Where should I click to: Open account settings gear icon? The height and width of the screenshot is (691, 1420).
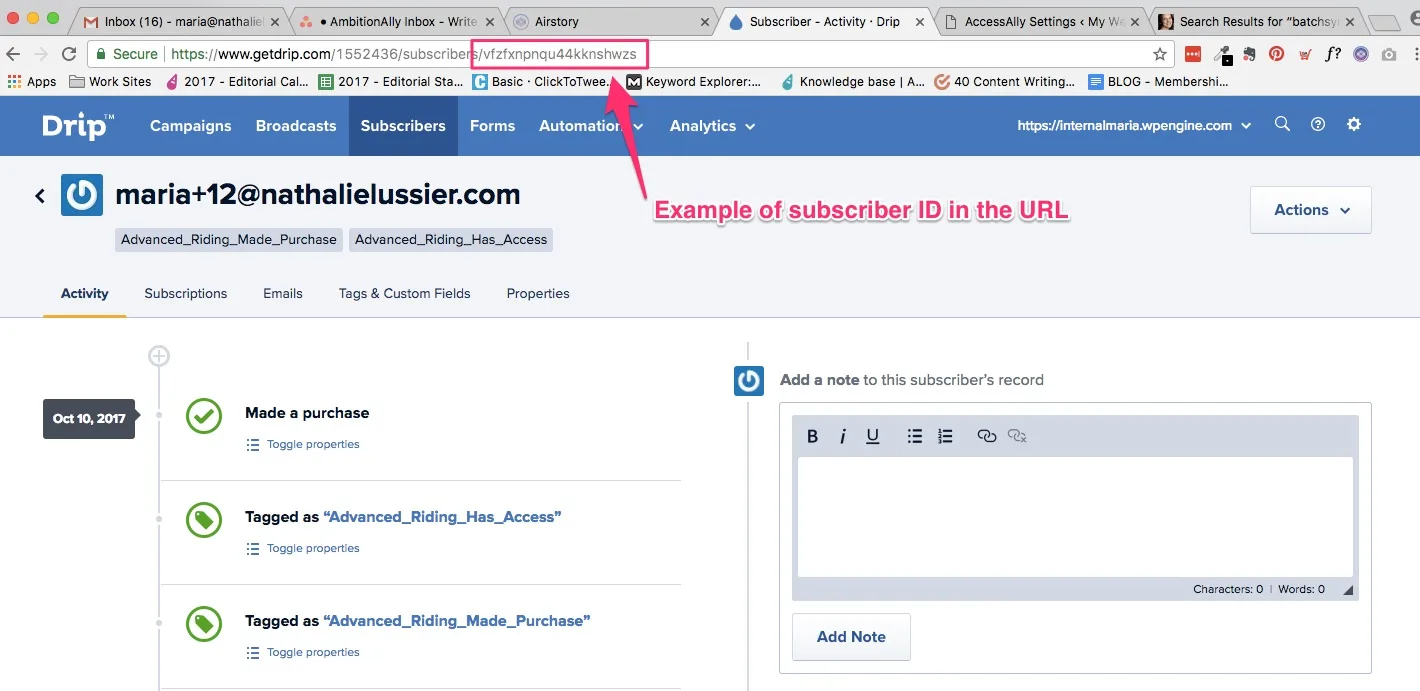(1354, 125)
